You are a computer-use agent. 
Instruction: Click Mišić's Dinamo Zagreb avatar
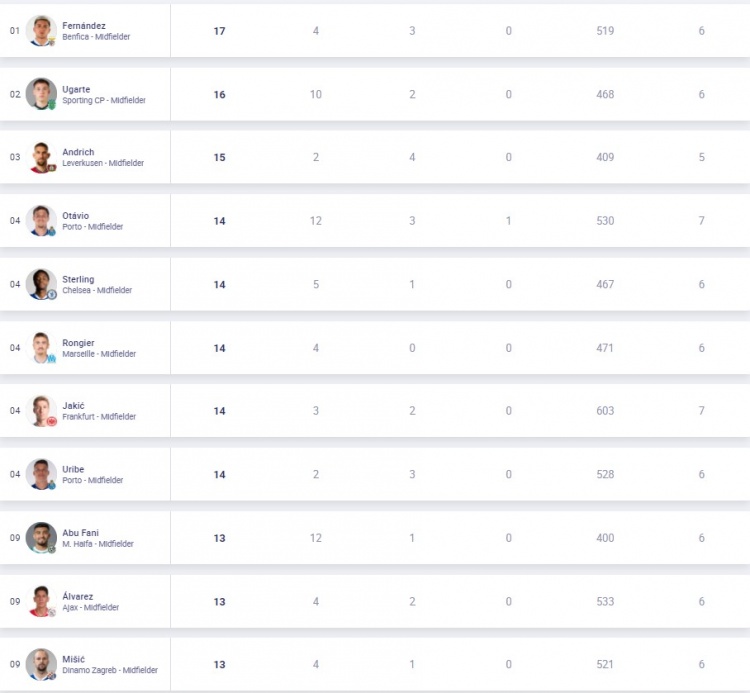click(41, 664)
